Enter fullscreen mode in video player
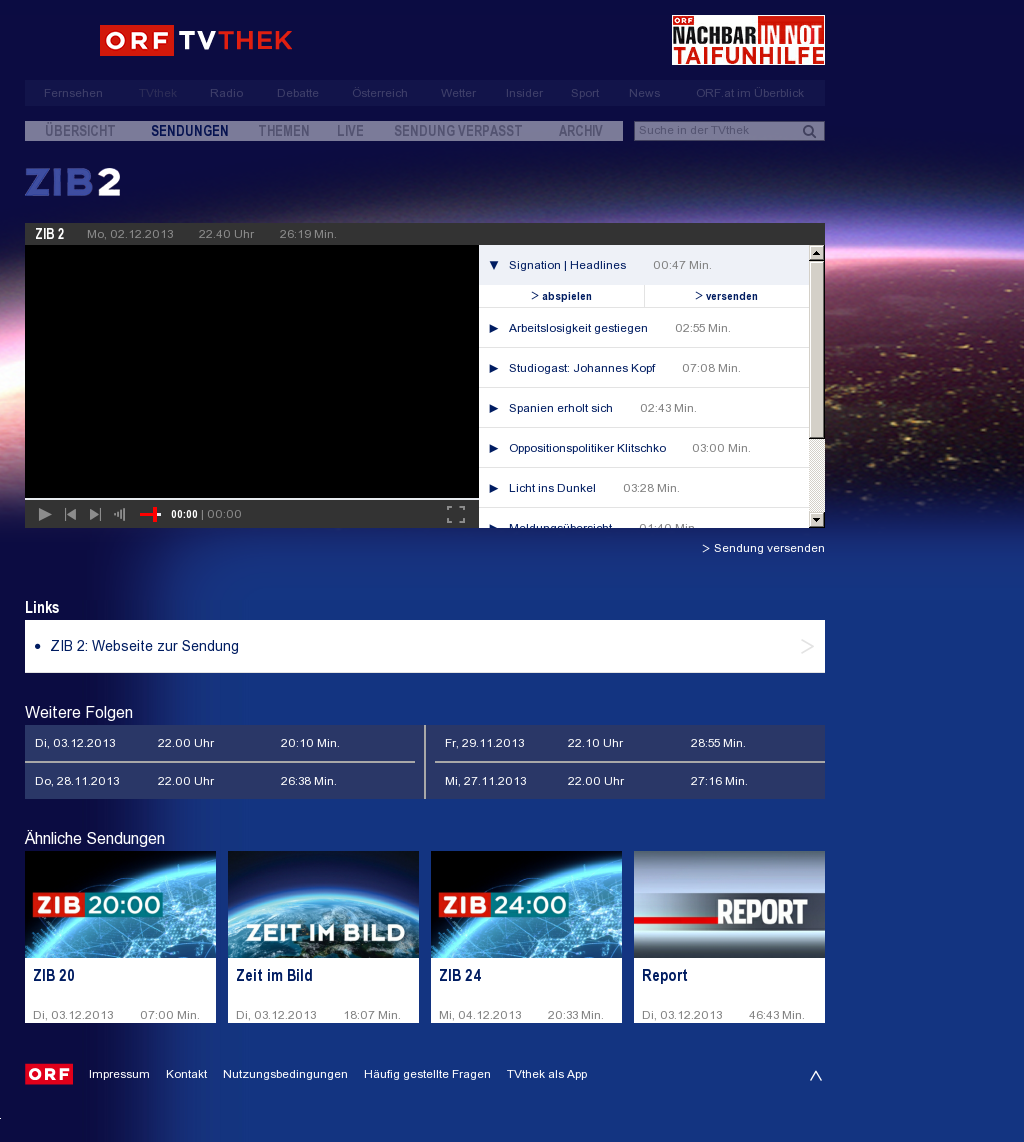Viewport: 1024px width, 1142px height. tap(456, 515)
